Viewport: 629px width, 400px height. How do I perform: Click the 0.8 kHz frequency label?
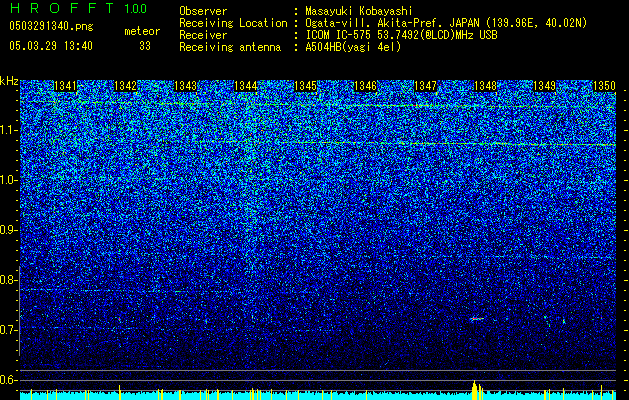click(x=8, y=280)
